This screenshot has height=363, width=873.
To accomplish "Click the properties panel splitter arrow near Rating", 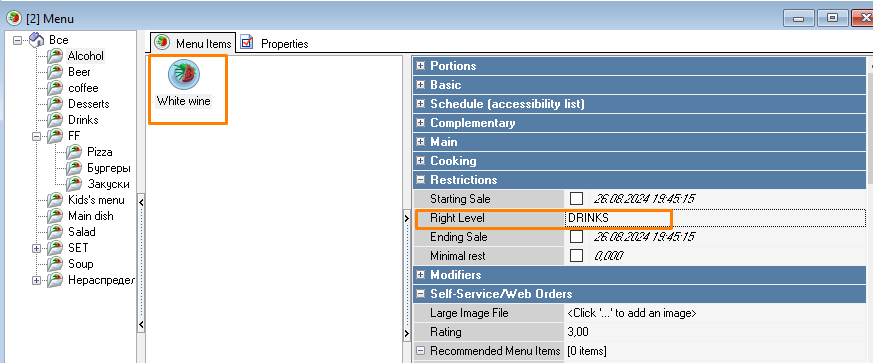I will 406,333.
